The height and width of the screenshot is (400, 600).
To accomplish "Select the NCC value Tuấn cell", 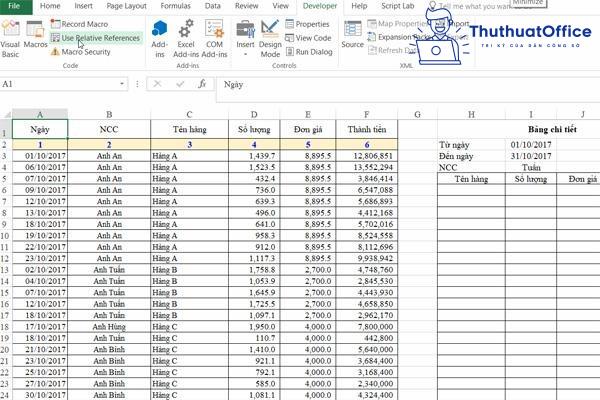I will (531, 167).
